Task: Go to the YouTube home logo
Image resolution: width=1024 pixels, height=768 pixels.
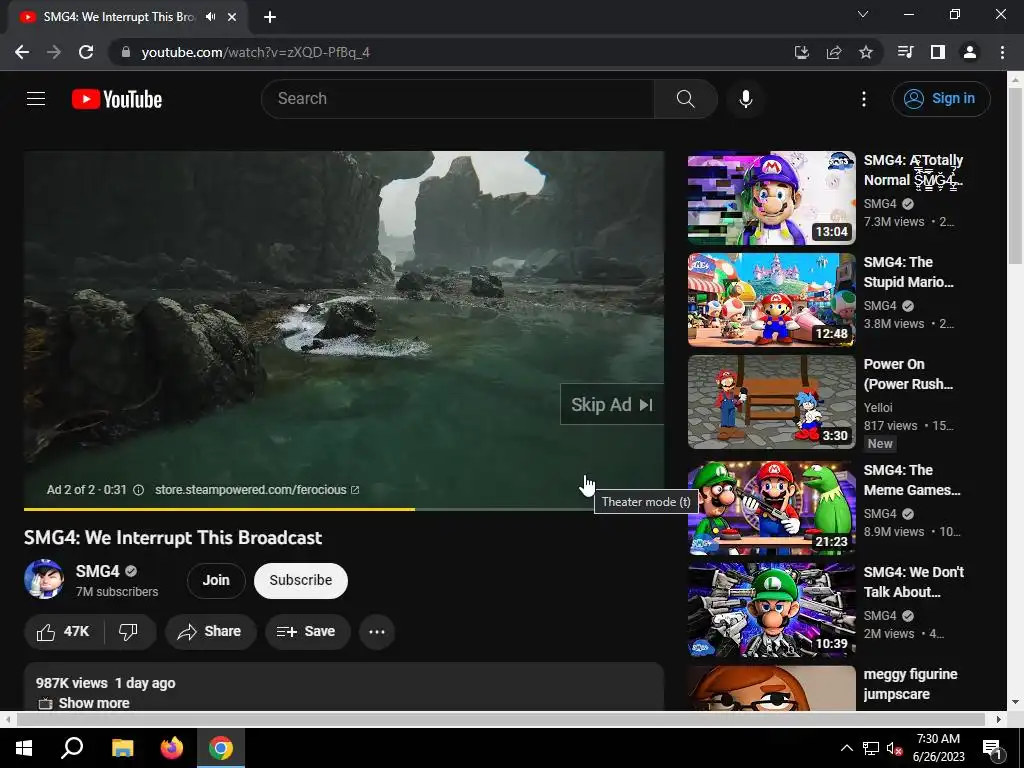Action: pyautogui.click(x=117, y=99)
